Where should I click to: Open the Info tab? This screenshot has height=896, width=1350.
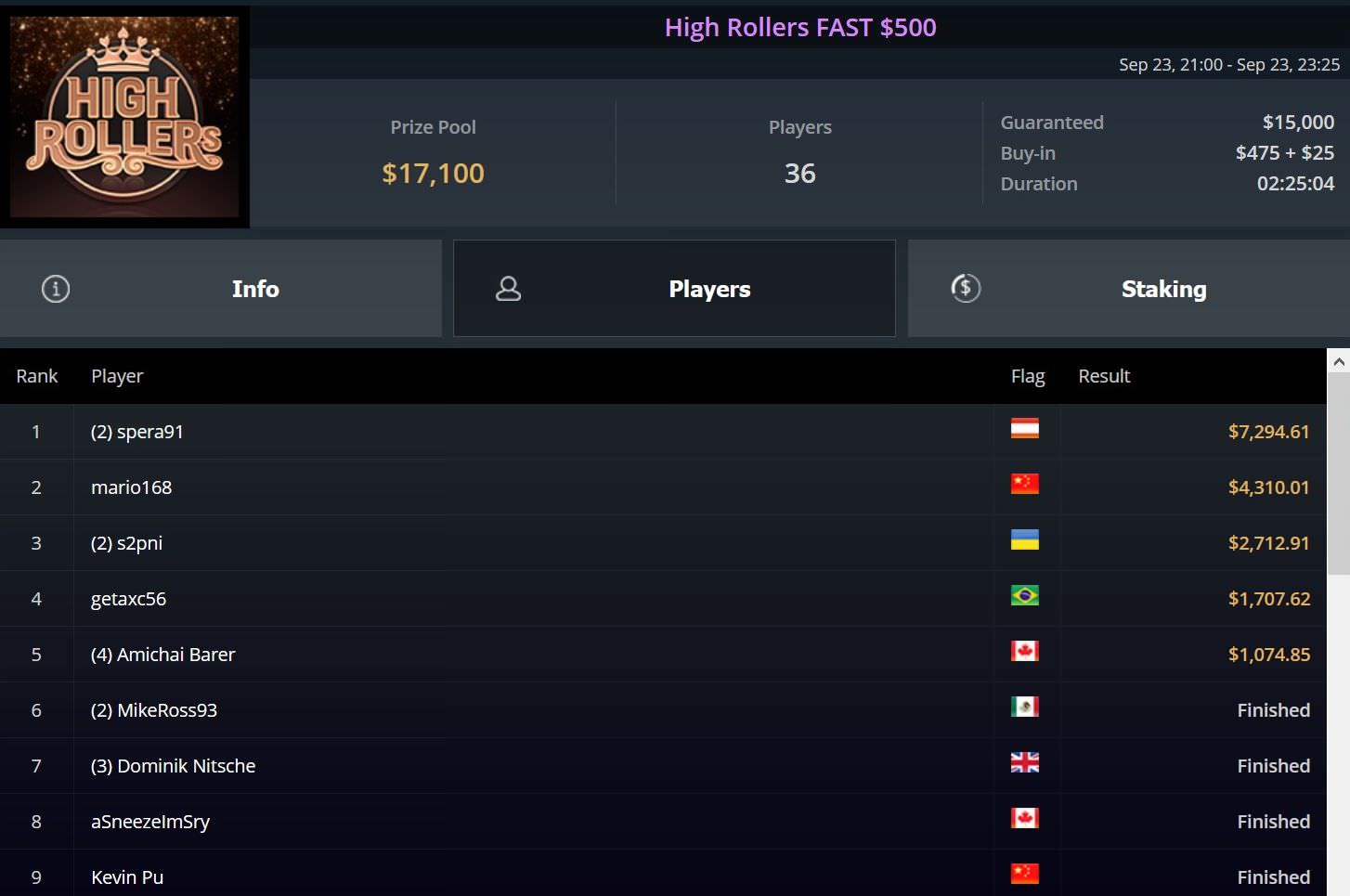[221, 289]
